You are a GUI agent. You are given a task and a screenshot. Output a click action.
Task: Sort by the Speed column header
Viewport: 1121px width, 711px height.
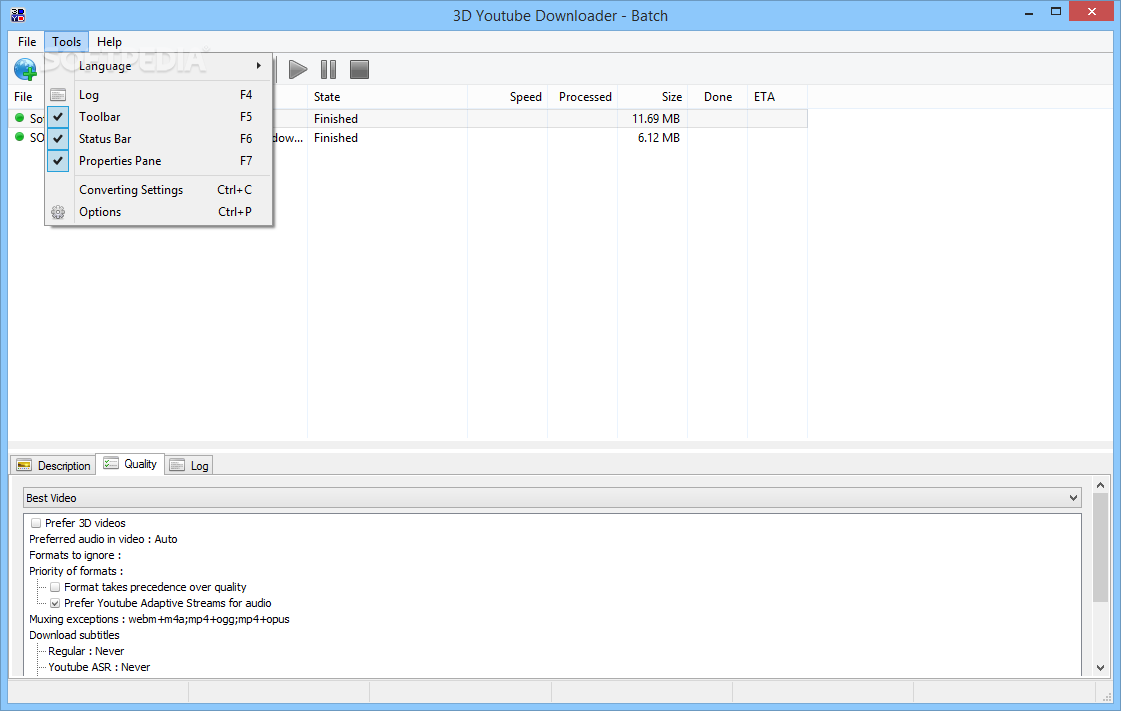(x=508, y=96)
